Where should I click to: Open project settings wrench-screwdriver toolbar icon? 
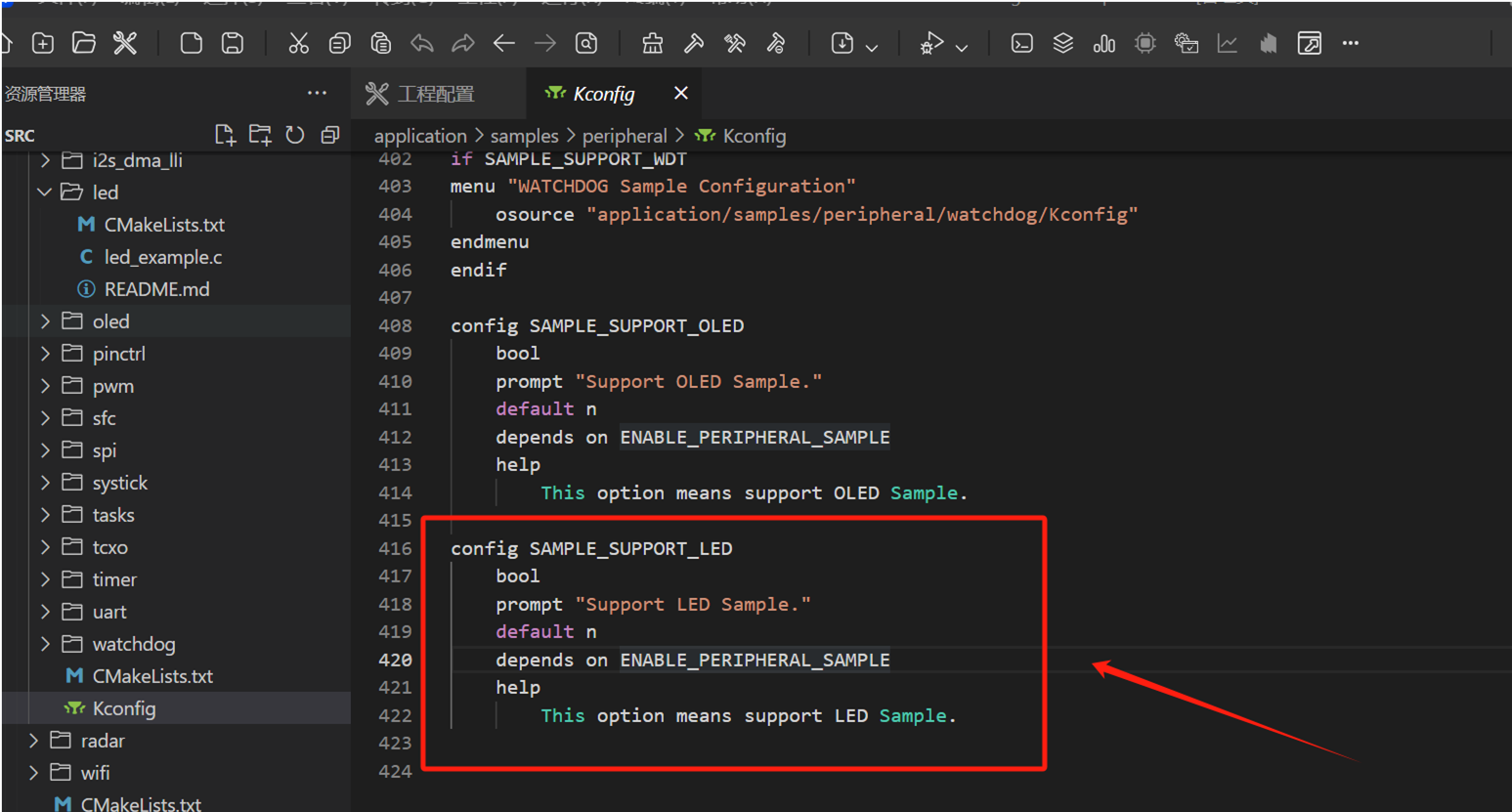point(125,43)
